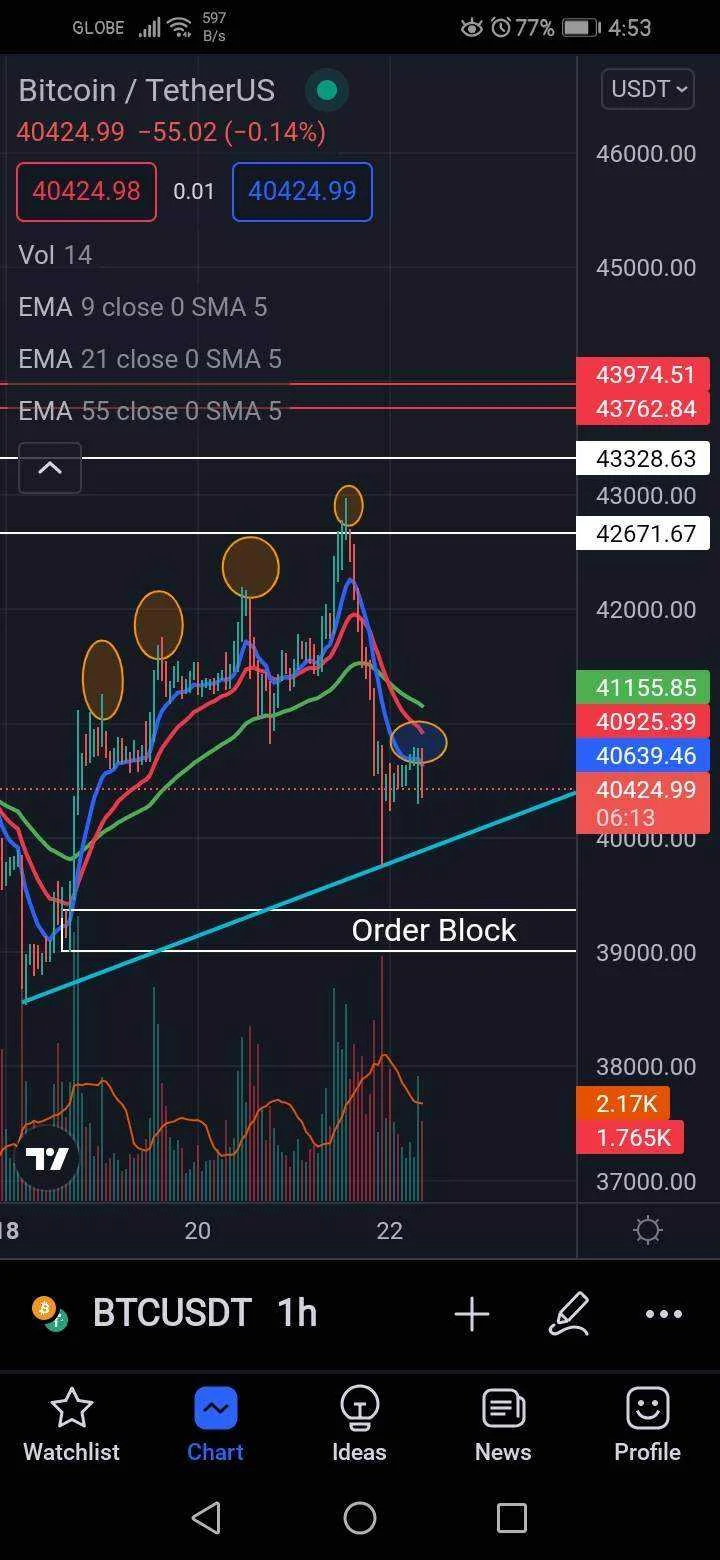Tap the price change -55.02 (-0.14%) text
Viewport: 720px width, 1560px height.
232,132
